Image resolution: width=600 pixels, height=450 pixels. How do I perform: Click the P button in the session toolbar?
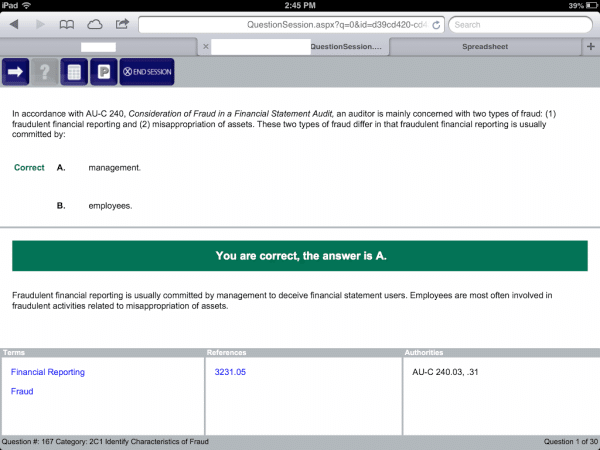104,72
